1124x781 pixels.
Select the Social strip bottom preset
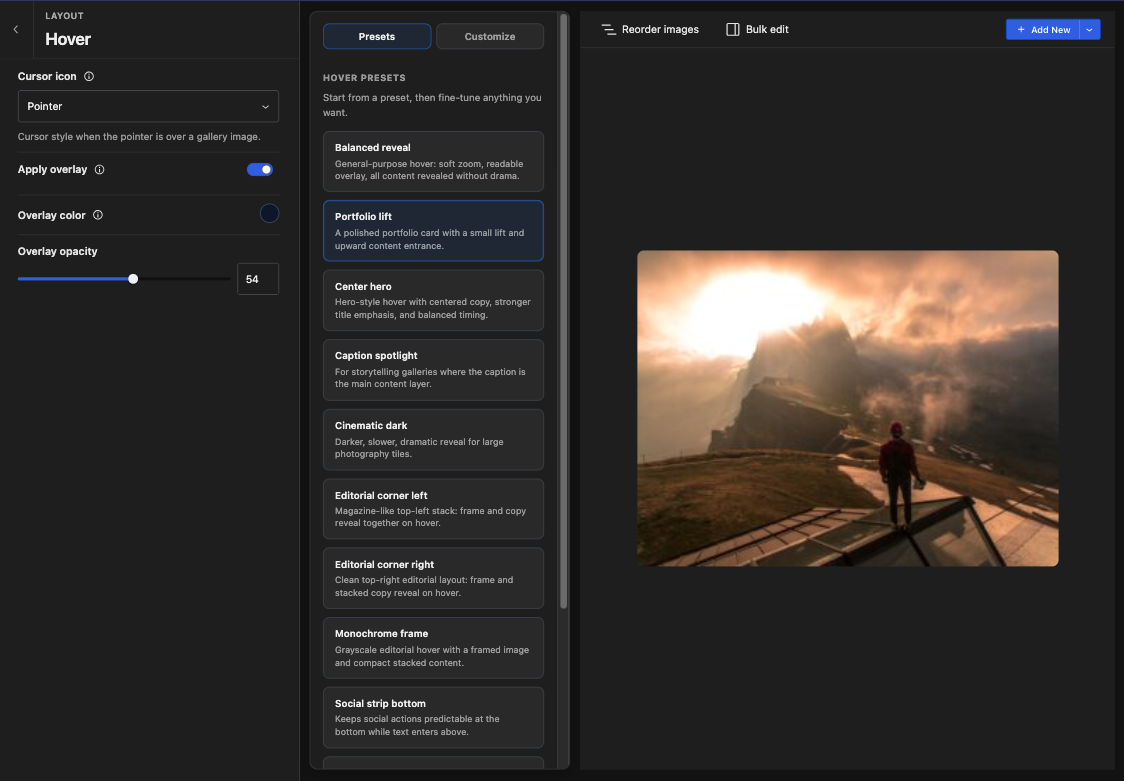pyautogui.click(x=433, y=717)
